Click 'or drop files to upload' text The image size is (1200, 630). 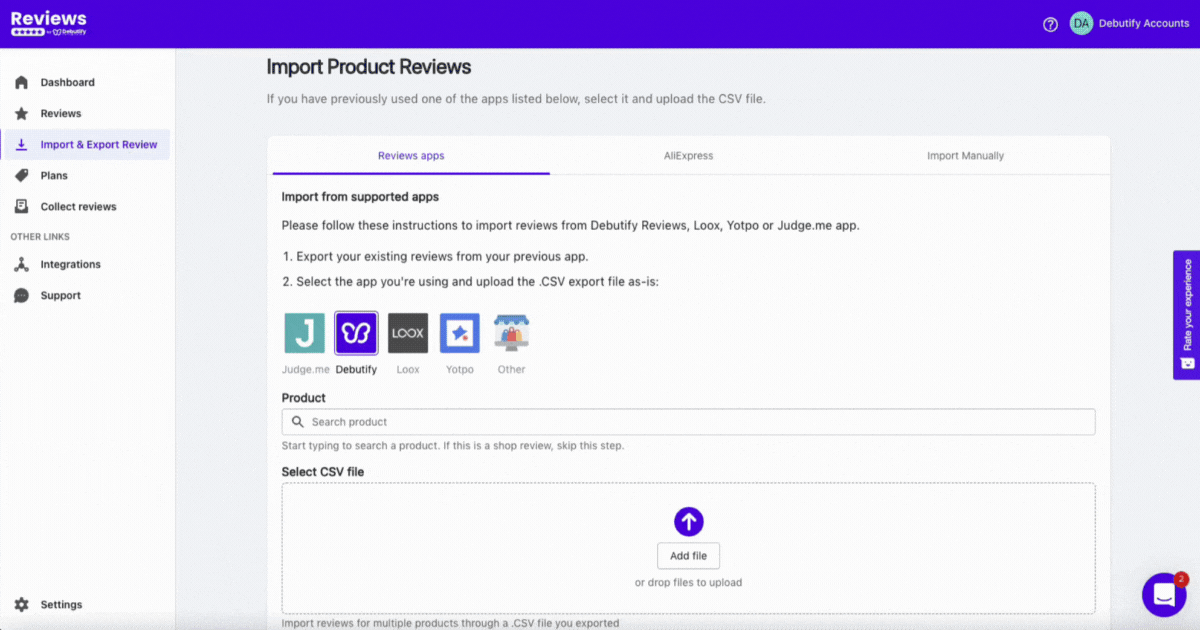(x=688, y=582)
